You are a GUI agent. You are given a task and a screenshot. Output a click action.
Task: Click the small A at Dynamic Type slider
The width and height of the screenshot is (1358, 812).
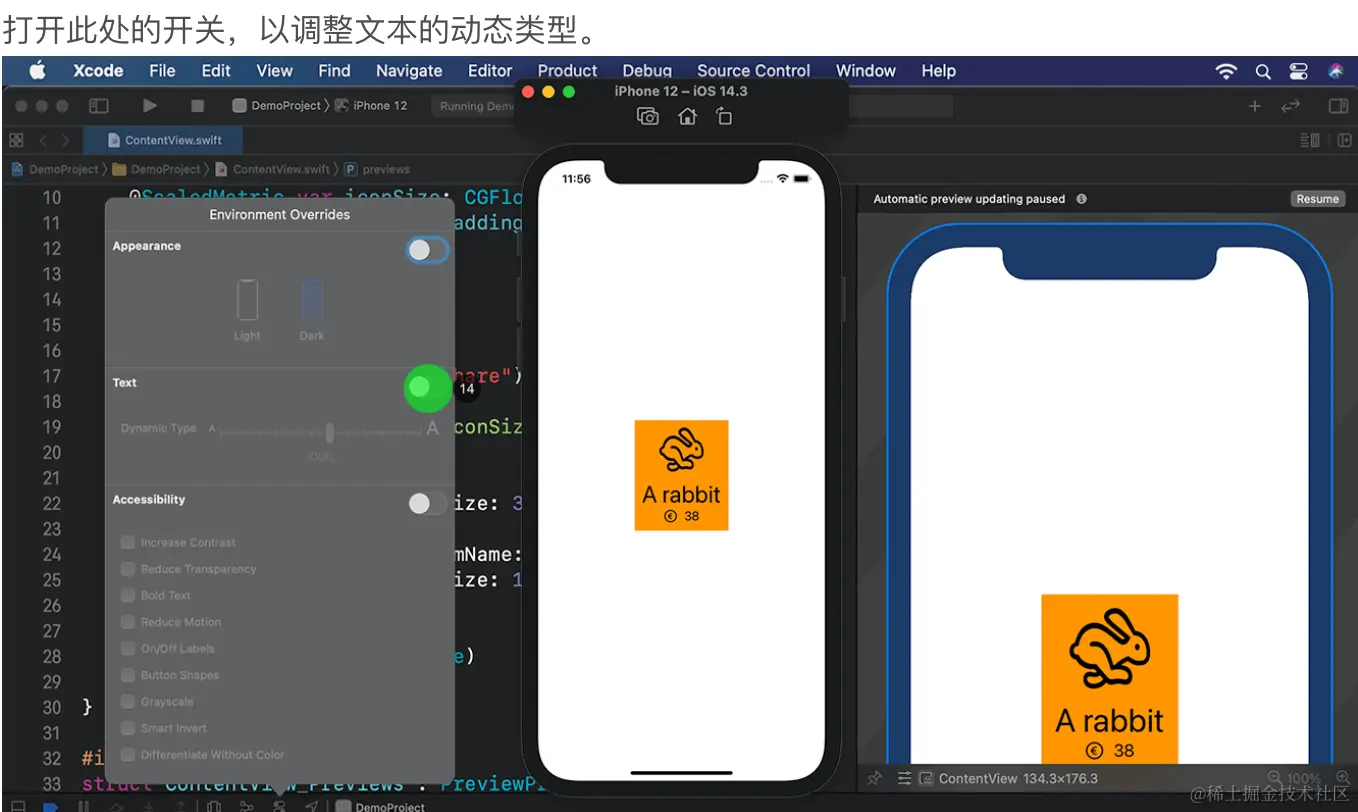point(212,429)
